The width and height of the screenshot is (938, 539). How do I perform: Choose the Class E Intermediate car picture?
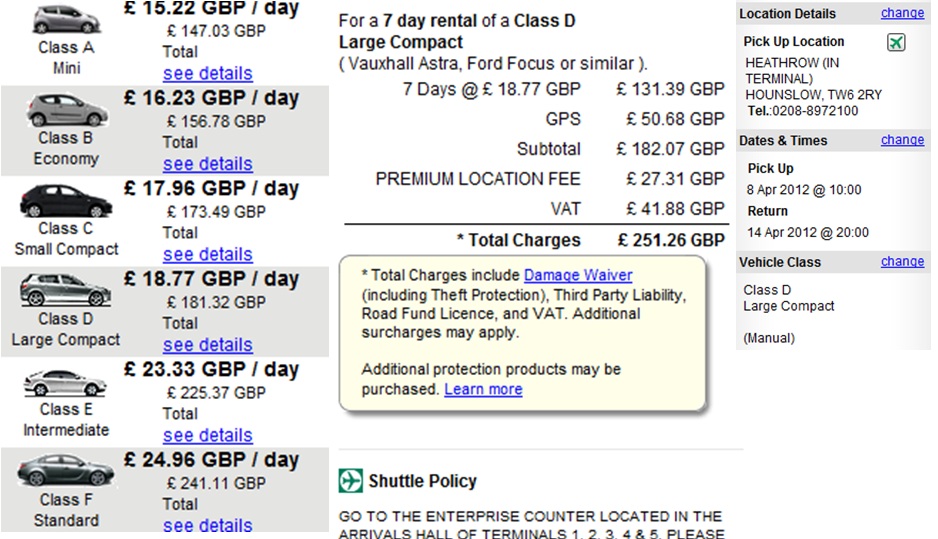click(65, 383)
